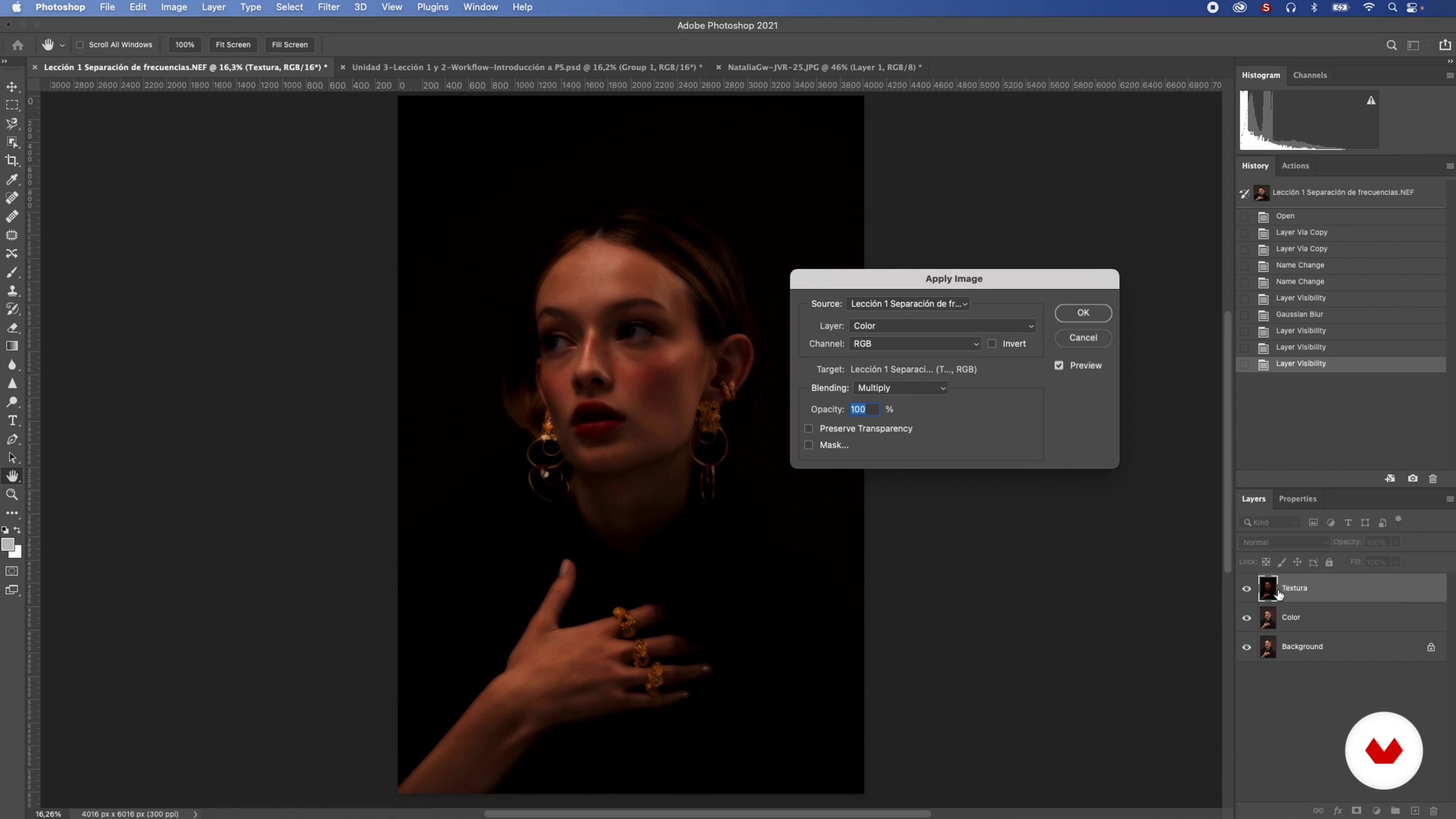1456x819 pixels.
Task: Select the Horizontal Type tool
Action: [x=12, y=420]
